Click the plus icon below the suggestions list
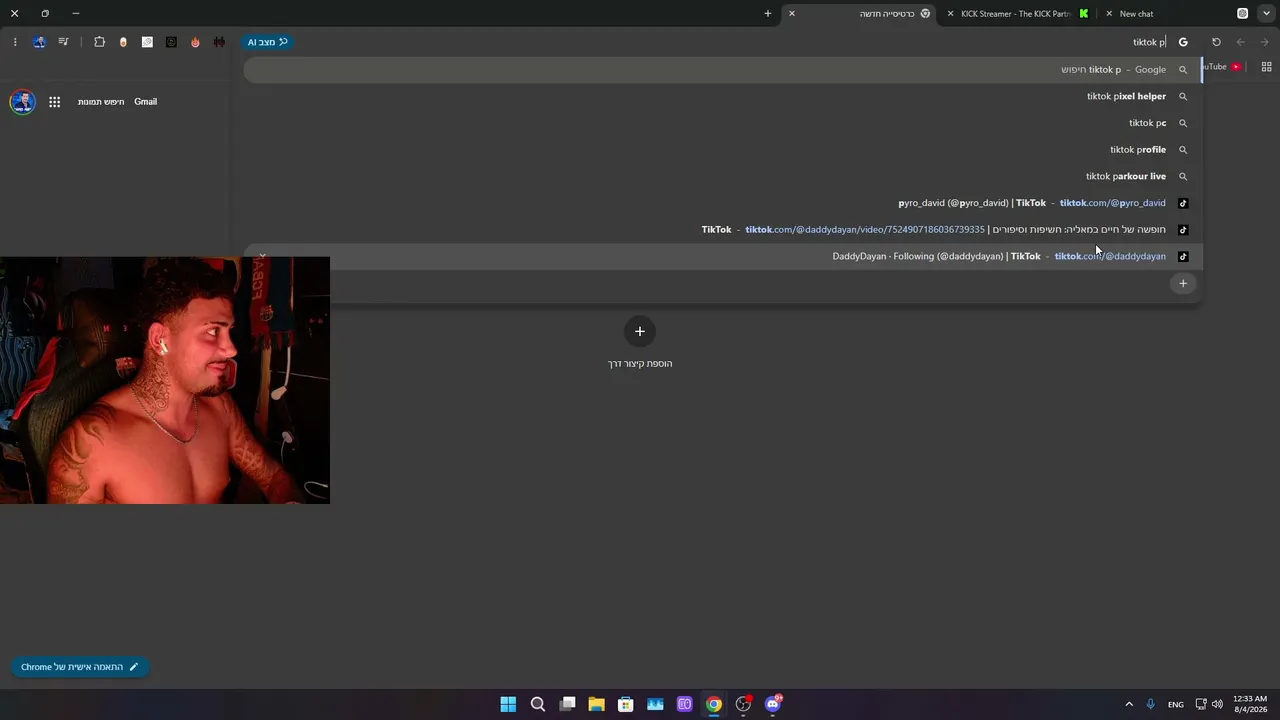The height and width of the screenshot is (720, 1280). click(x=1183, y=283)
